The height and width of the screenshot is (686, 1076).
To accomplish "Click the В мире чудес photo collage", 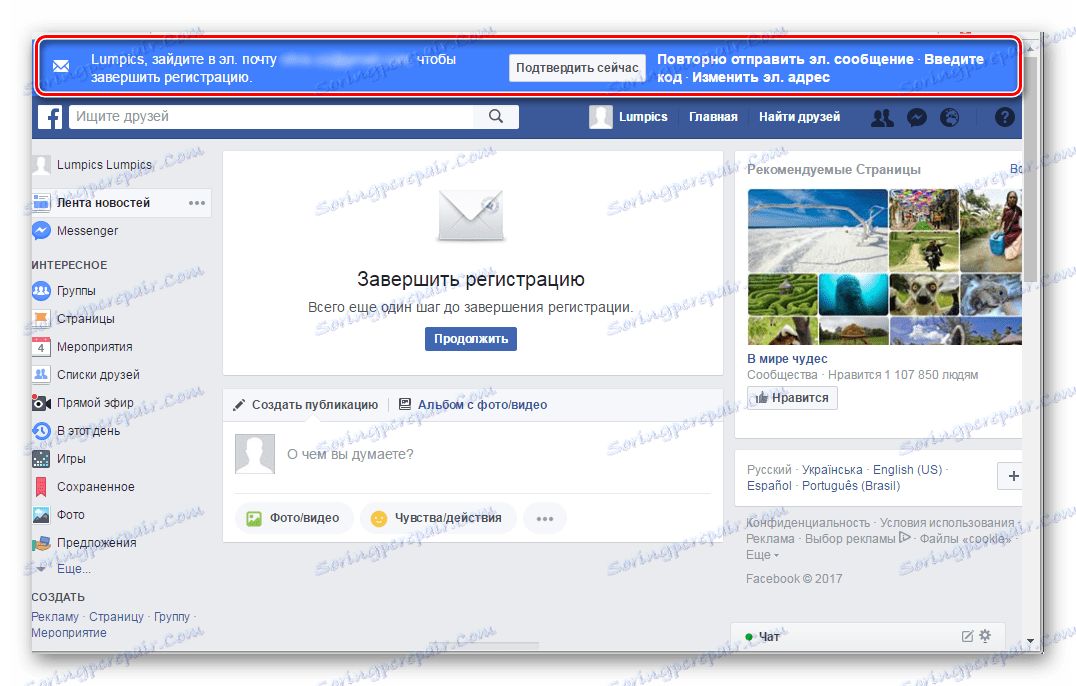I will tap(885, 267).
